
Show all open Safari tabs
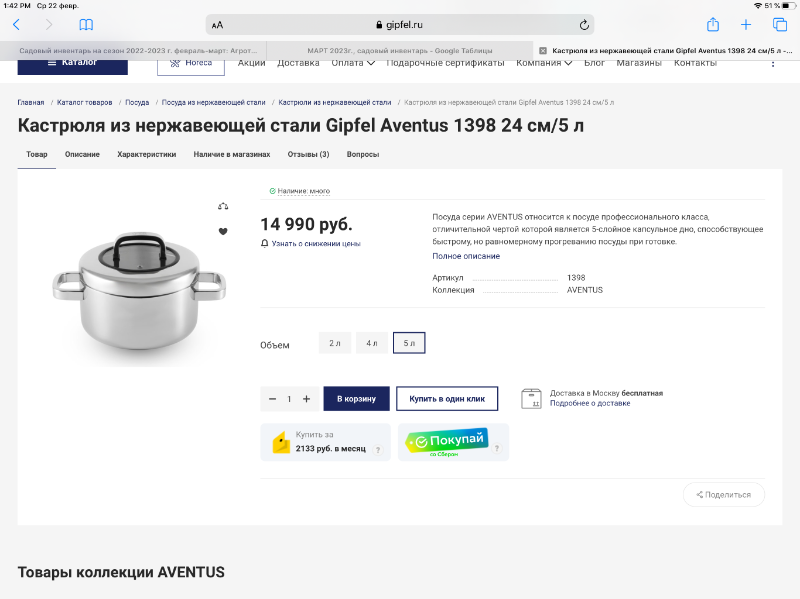click(x=780, y=24)
